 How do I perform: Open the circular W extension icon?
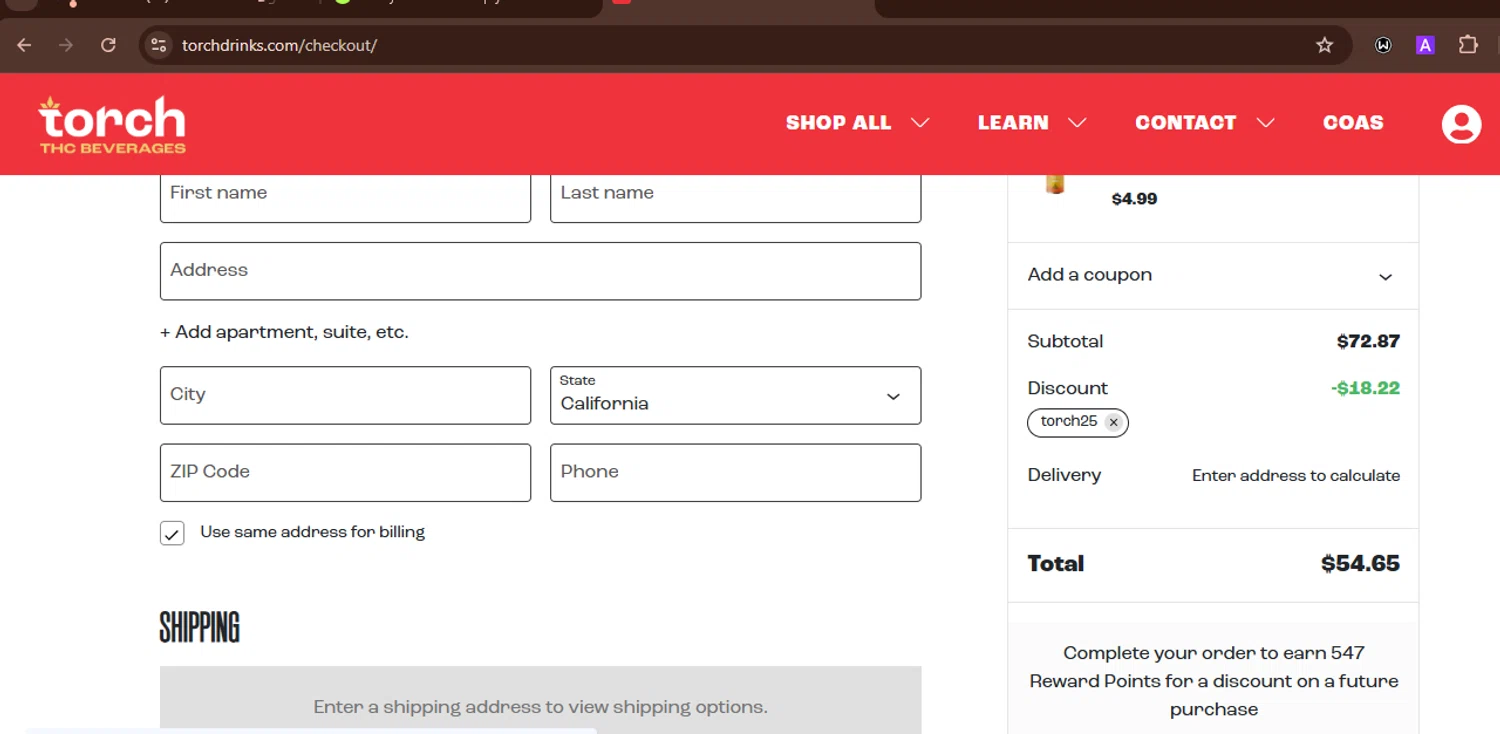pyautogui.click(x=1383, y=45)
